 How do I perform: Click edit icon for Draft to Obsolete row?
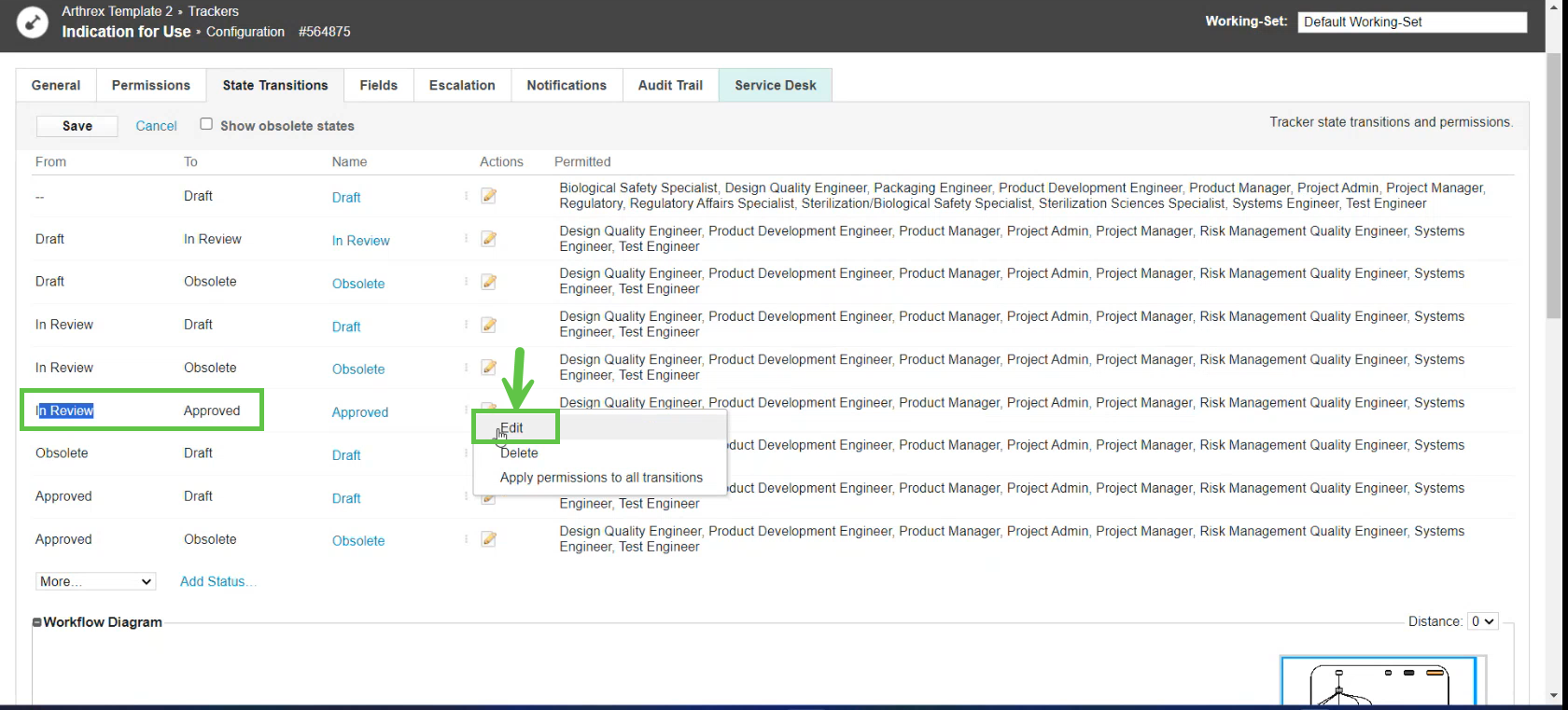click(x=488, y=282)
